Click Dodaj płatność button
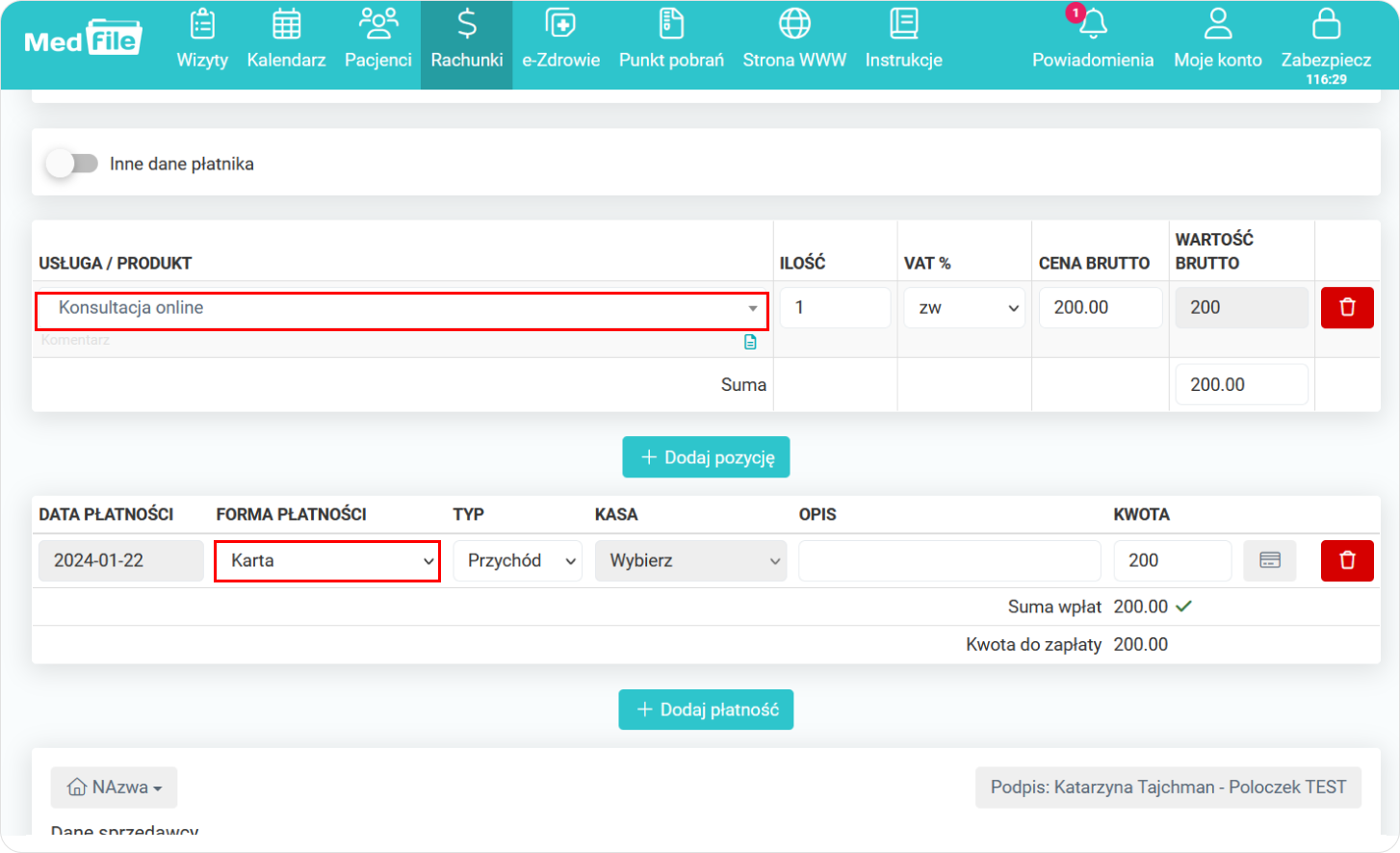This screenshot has width=1400, height=853. [706, 710]
